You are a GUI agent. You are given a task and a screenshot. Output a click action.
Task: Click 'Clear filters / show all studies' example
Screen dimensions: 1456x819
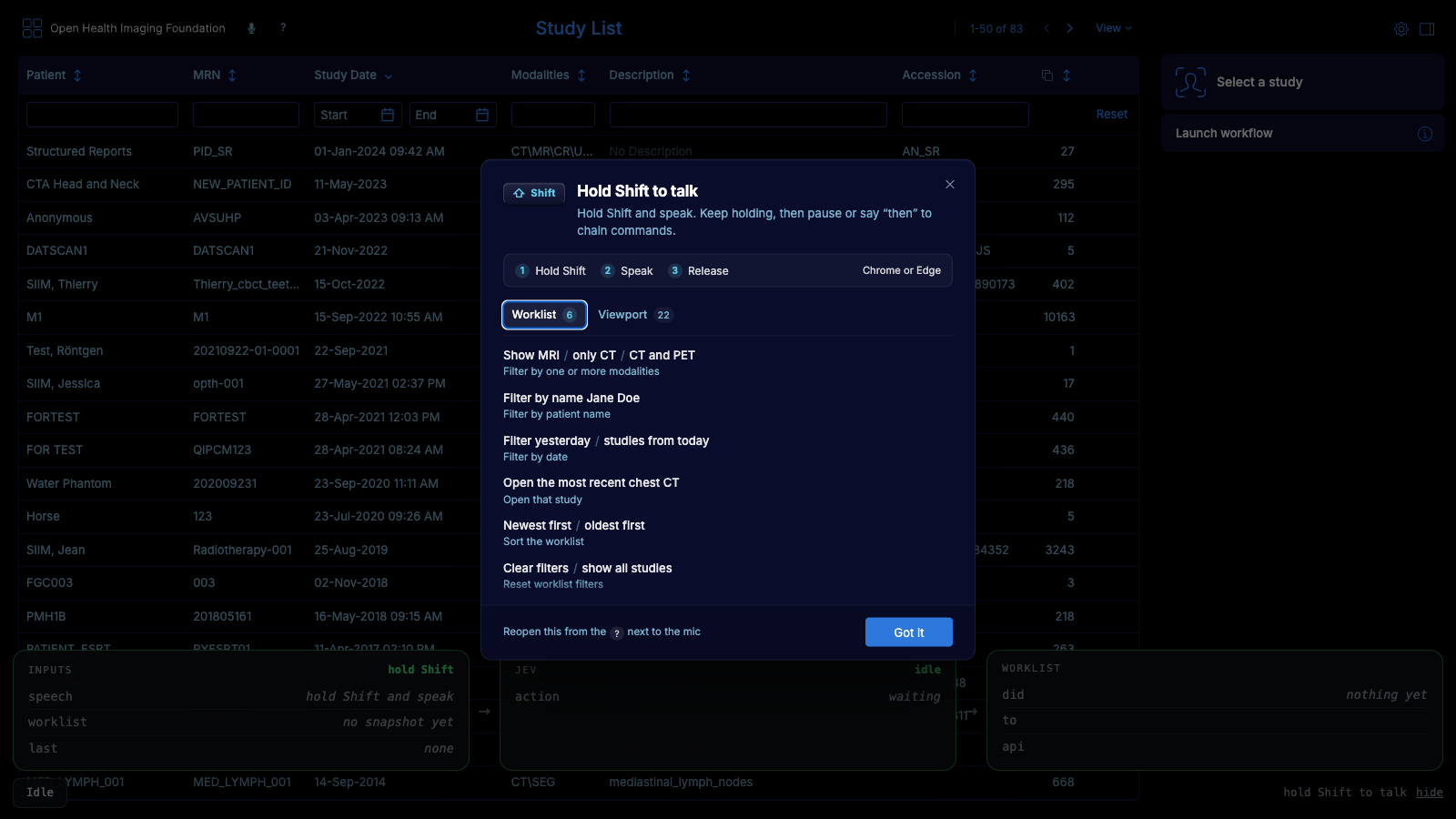point(588,569)
